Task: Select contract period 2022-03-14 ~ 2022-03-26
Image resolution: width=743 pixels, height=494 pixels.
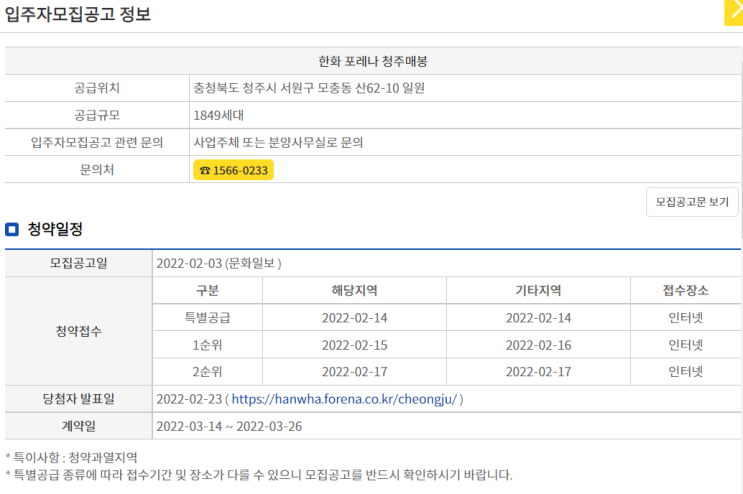Action: pyautogui.click(x=229, y=427)
